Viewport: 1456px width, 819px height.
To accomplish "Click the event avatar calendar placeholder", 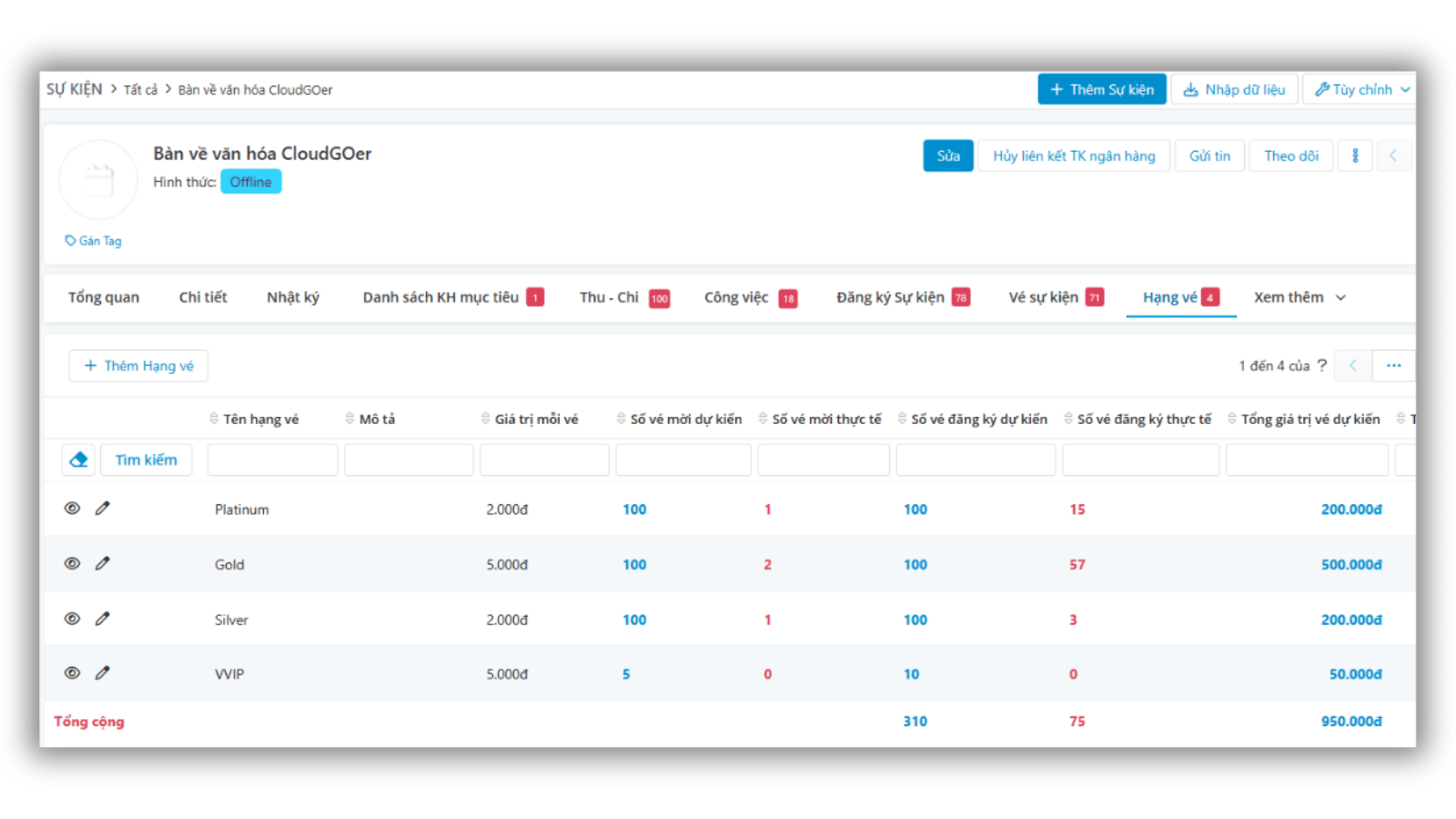I will point(98,180).
